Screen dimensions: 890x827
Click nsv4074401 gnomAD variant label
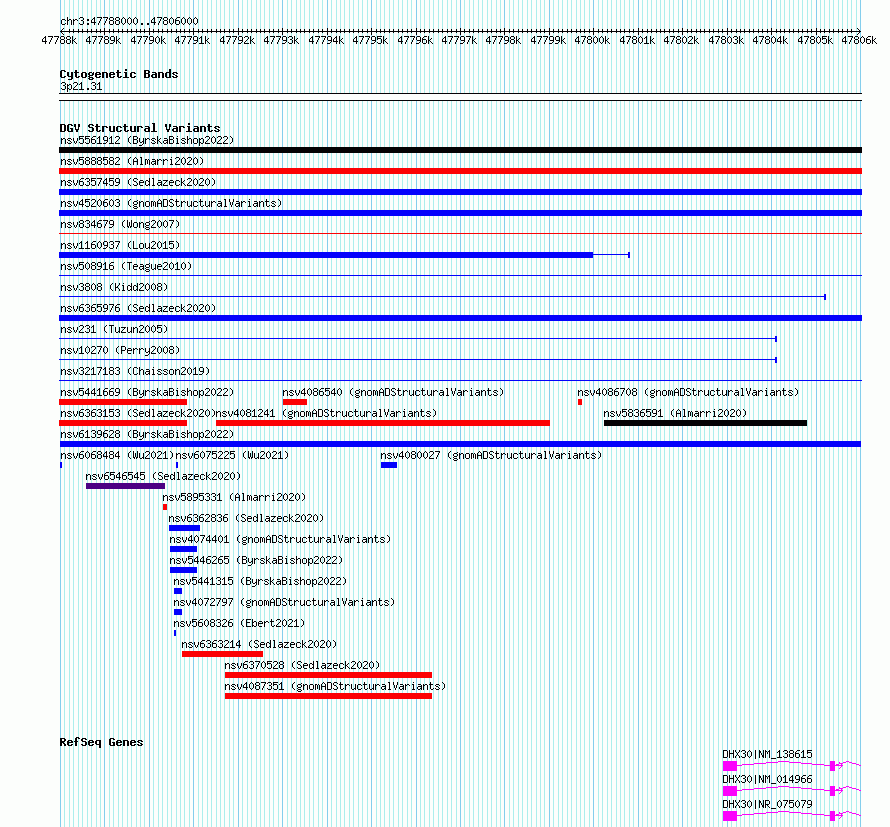280,539
